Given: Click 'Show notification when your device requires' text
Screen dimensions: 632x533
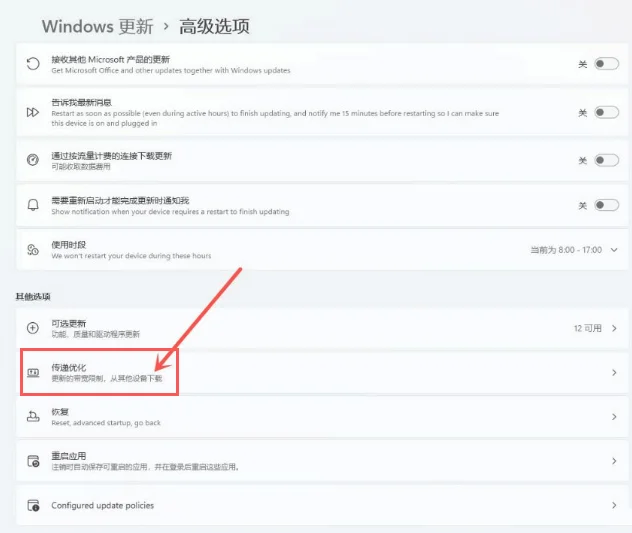Looking at the screenshot, I should [x=170, y=212].
